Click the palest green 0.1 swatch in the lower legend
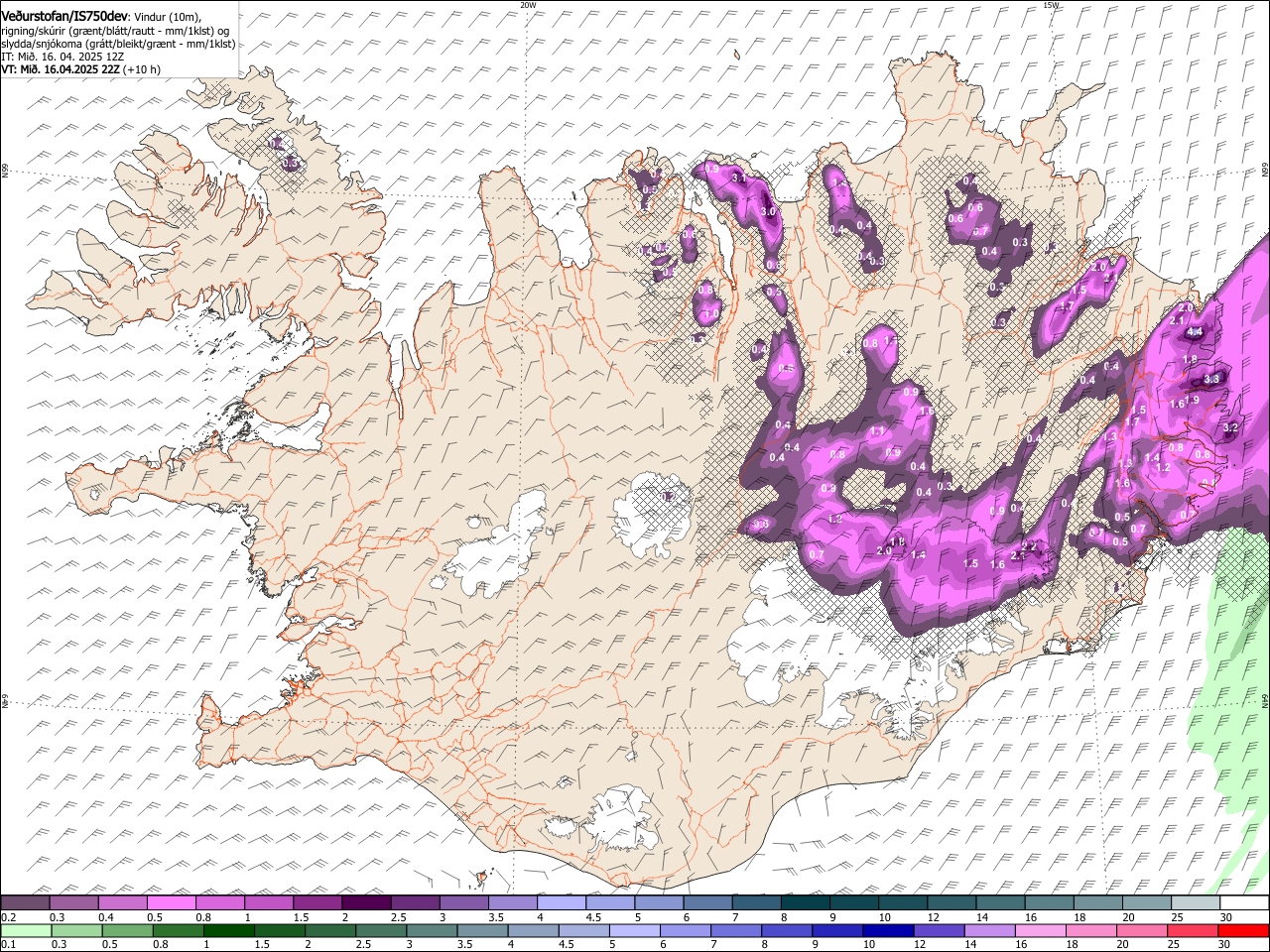 coord(26,930)
